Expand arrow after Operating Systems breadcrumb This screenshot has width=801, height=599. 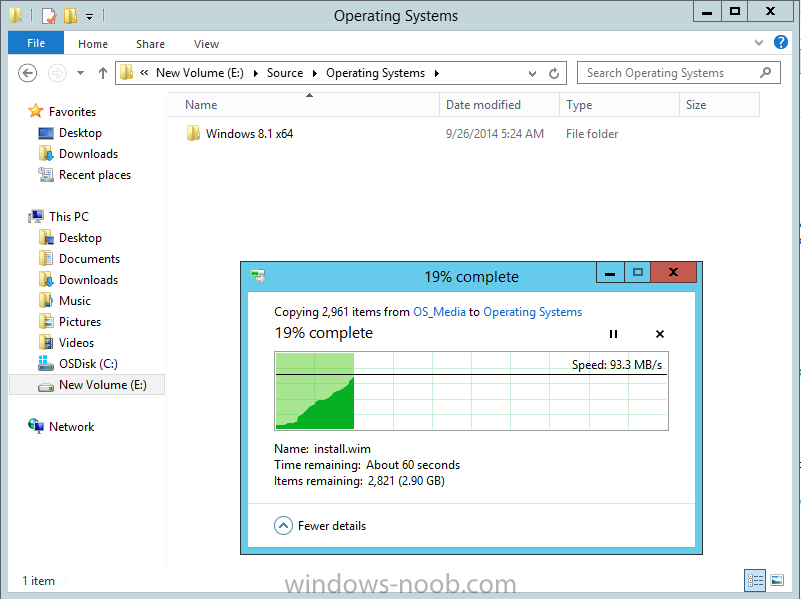[437, 73]
